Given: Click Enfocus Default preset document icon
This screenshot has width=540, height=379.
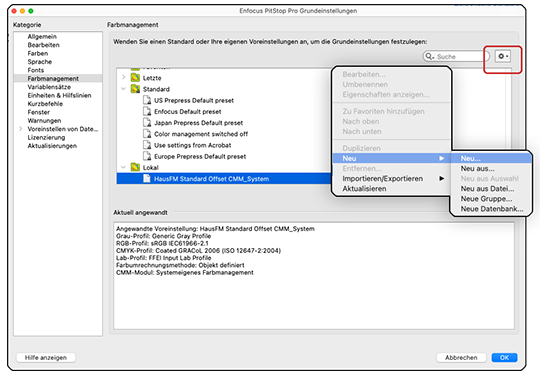Looking at the screenshot, I should pyautogui.click(x=147, y=112).
